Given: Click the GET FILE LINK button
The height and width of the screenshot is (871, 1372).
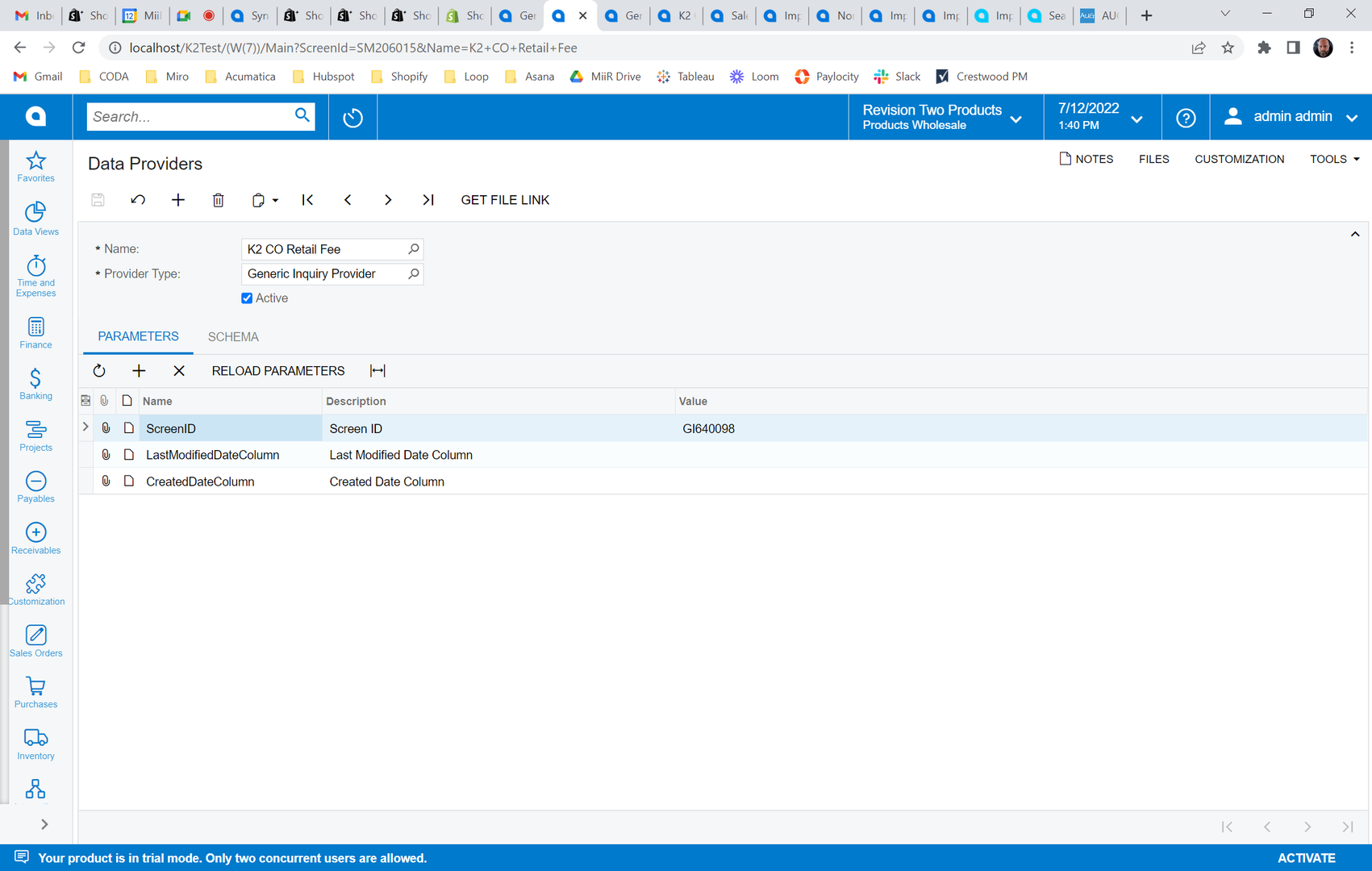Looking at the screenshot, I should click(x=505, y=199).
